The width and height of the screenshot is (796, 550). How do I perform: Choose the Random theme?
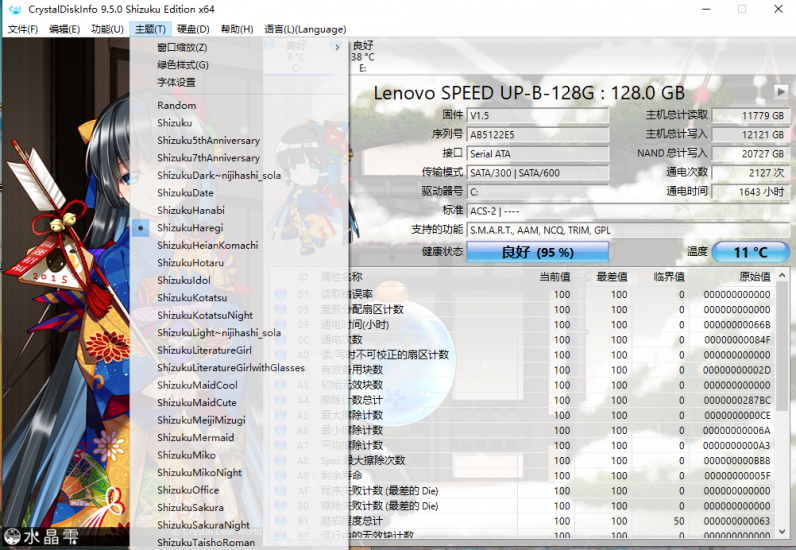[x=239, y=105]
